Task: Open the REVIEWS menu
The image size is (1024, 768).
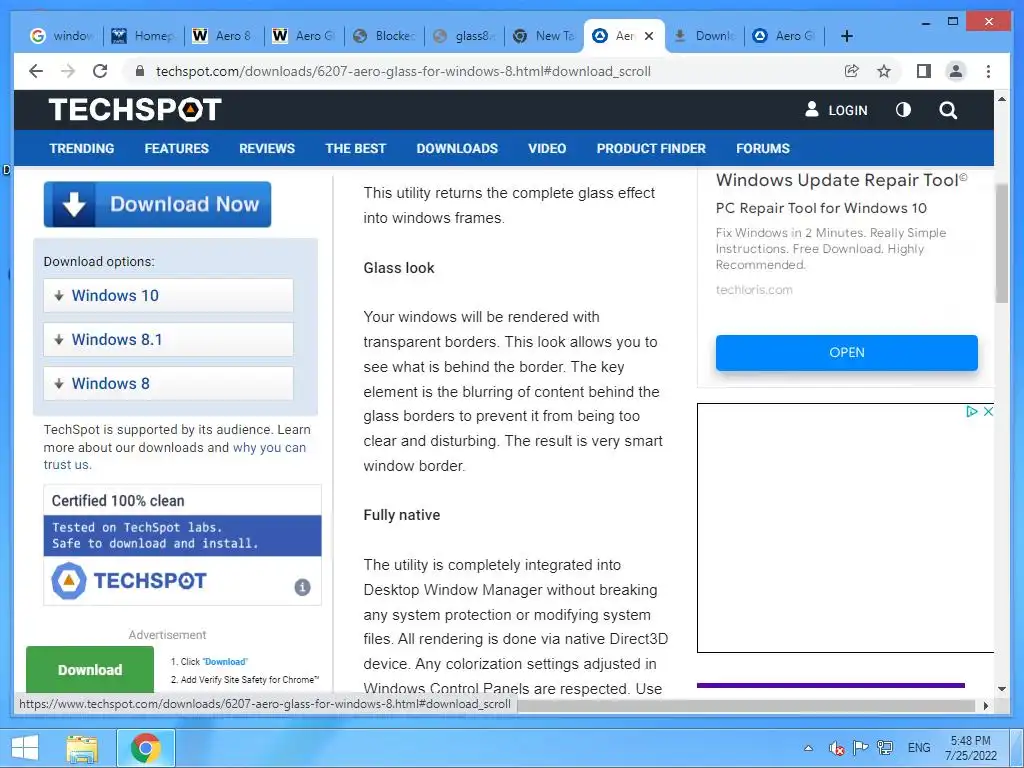Action: coord(267,148)
